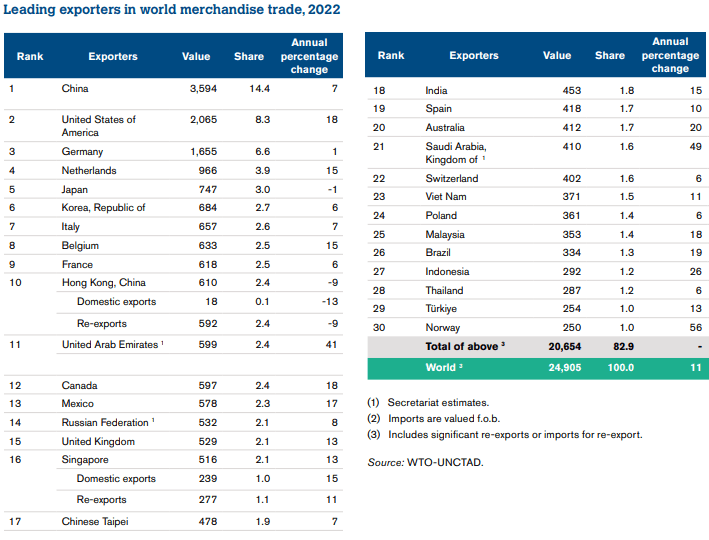Click the United States of America entry
Image resolution: width=709 pixels, height=540 pixels.
98,126
